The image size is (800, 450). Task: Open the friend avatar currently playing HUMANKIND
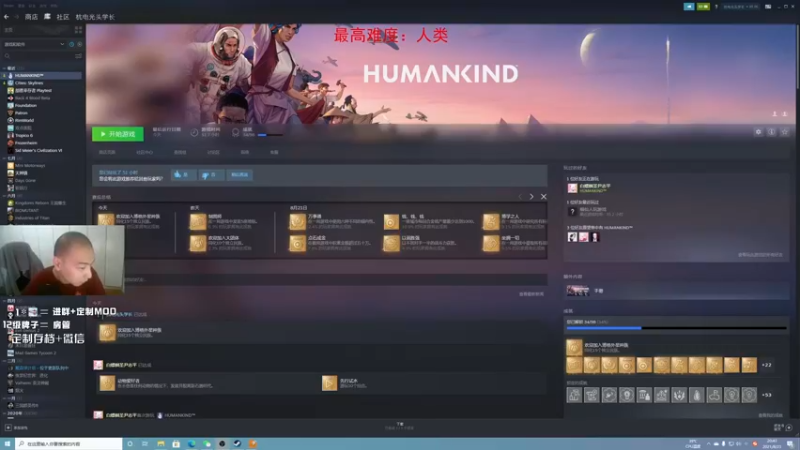click(x=572, y=188)
